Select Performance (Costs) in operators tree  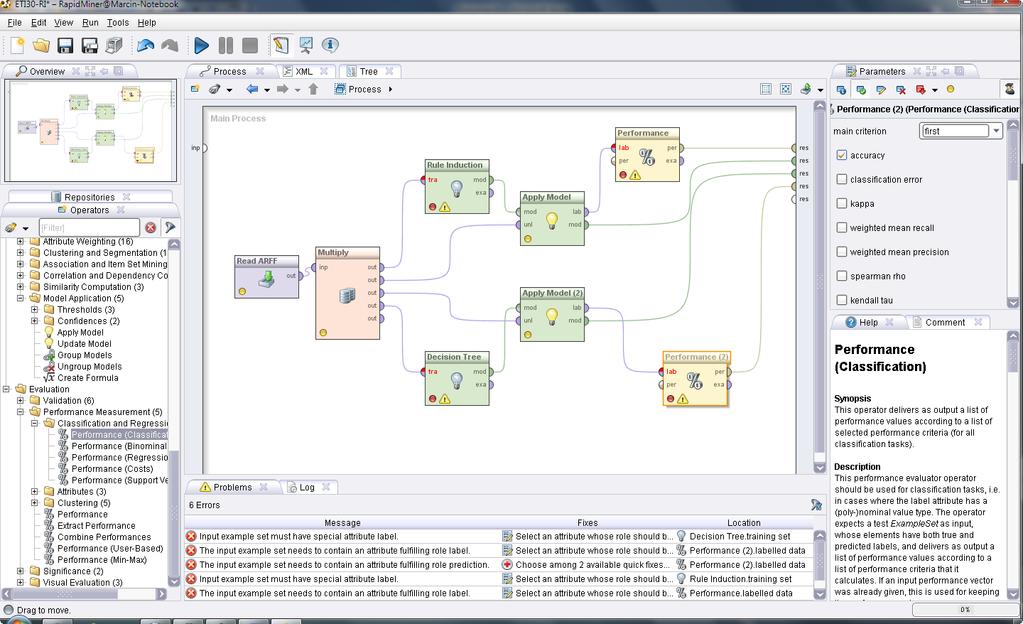112,469
